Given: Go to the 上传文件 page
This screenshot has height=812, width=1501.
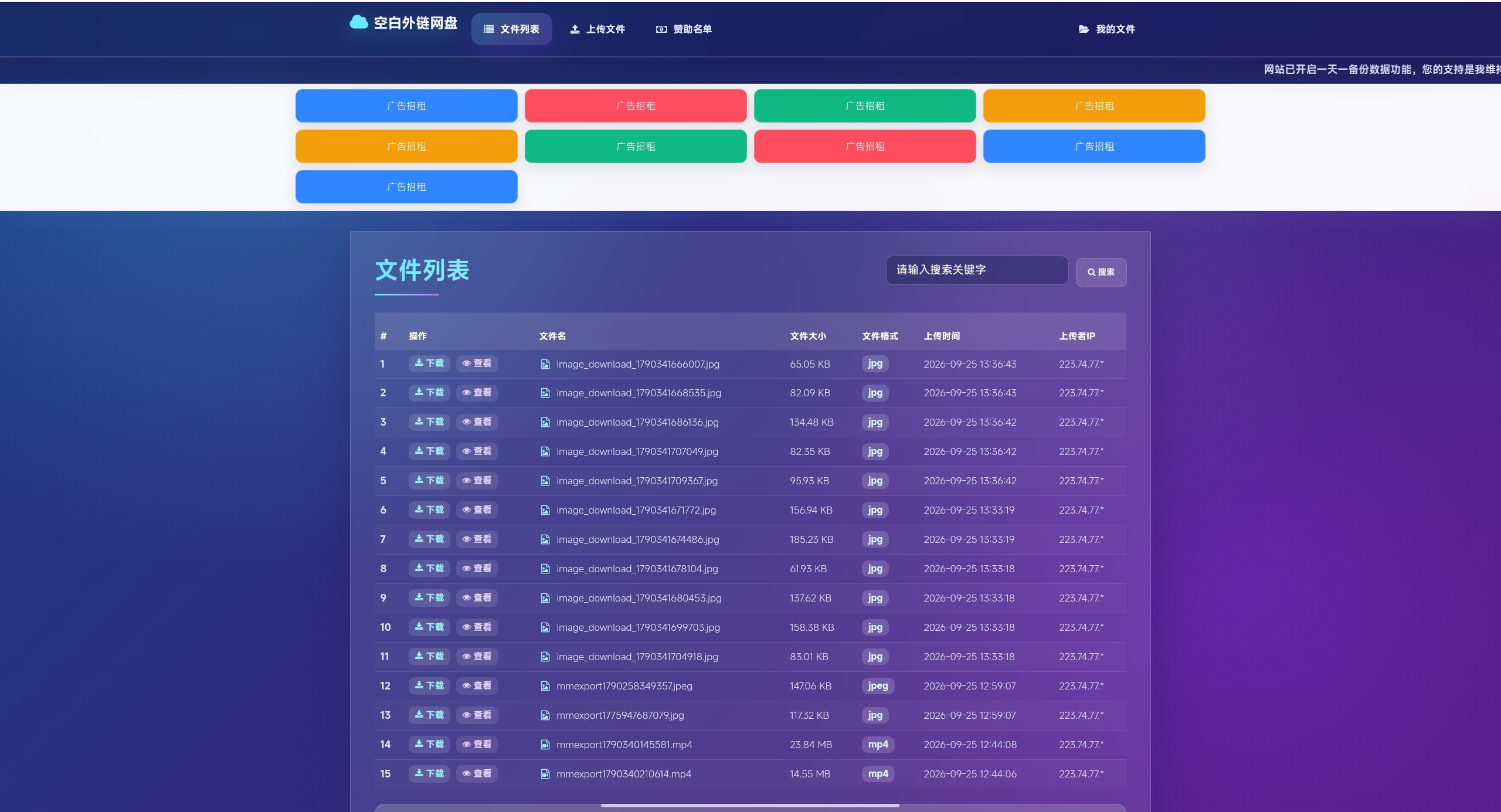Looking at the screenshot, I should (597, 29).
